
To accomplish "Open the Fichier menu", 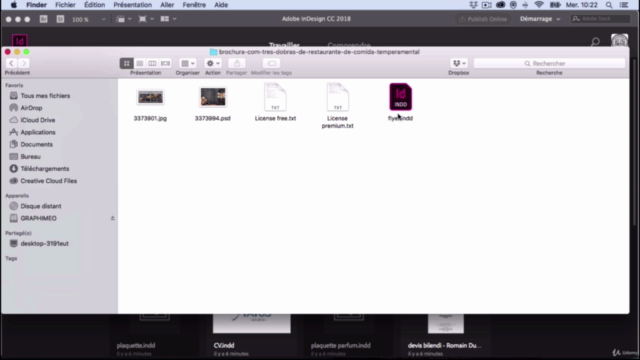I will coord(65,5).
